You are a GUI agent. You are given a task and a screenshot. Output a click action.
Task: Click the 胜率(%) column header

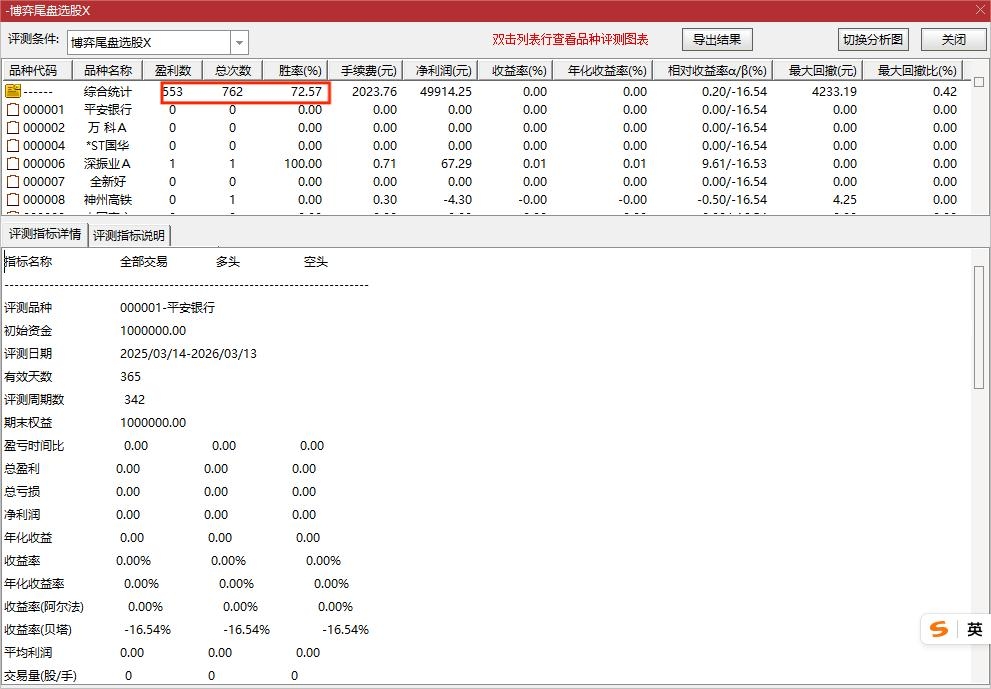coord(297,69)
